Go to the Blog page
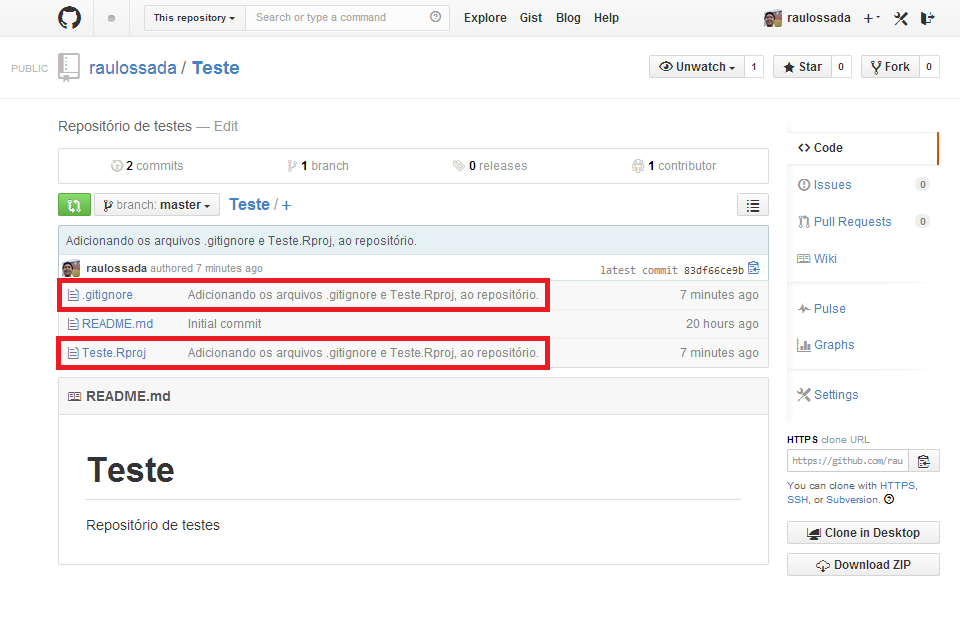This screenshot has height=622, width=960. [x=568, y=18]
